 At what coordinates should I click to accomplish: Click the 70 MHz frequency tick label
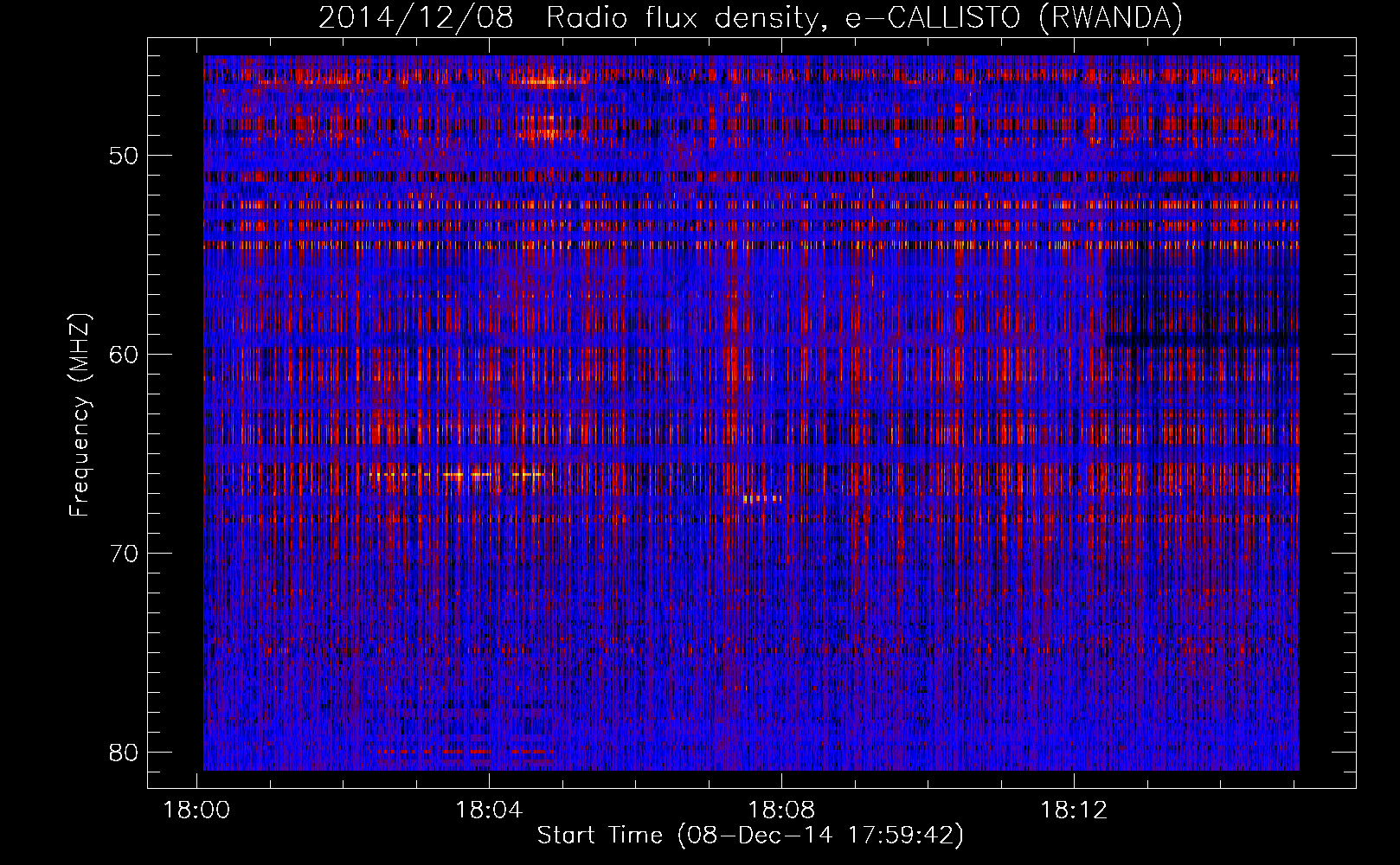click(x=124, y=554)
